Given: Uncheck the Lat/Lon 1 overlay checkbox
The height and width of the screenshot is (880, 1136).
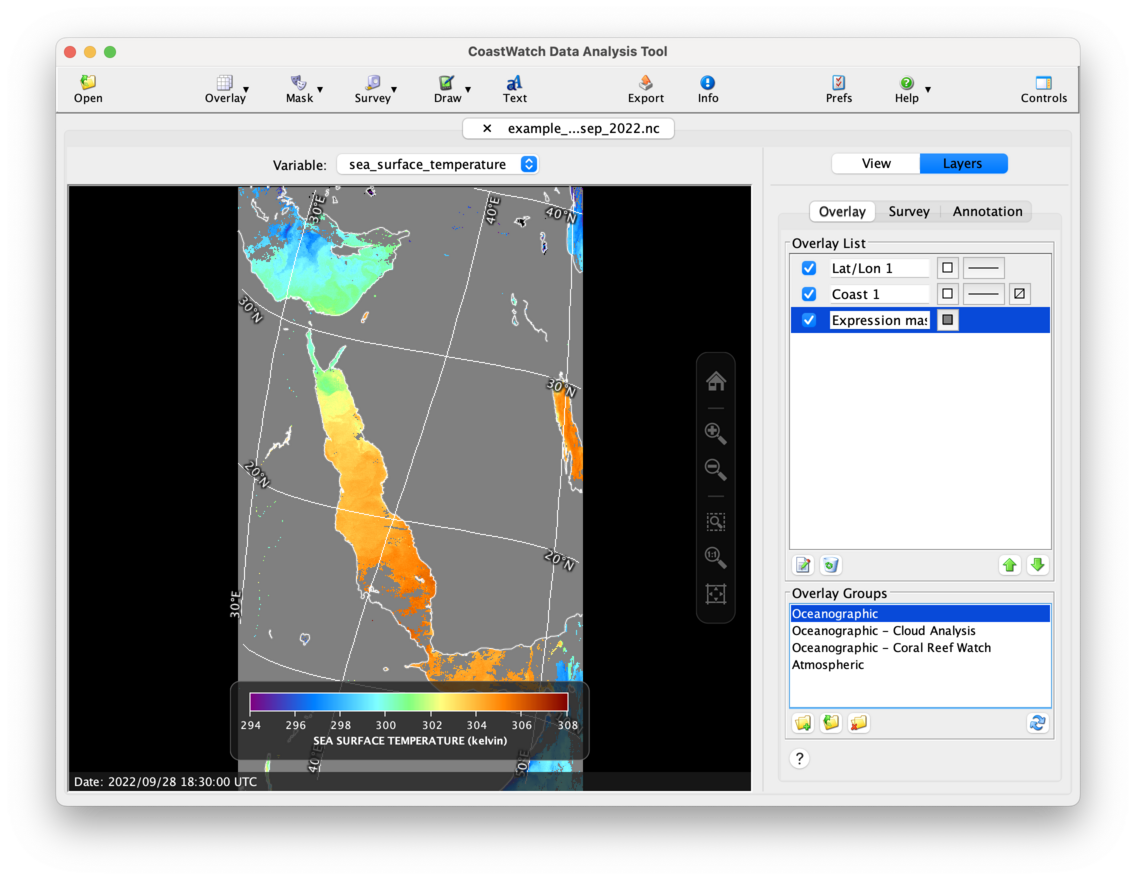Looking at the screenshot, I should pyautogui.click(x=809, y=268).
